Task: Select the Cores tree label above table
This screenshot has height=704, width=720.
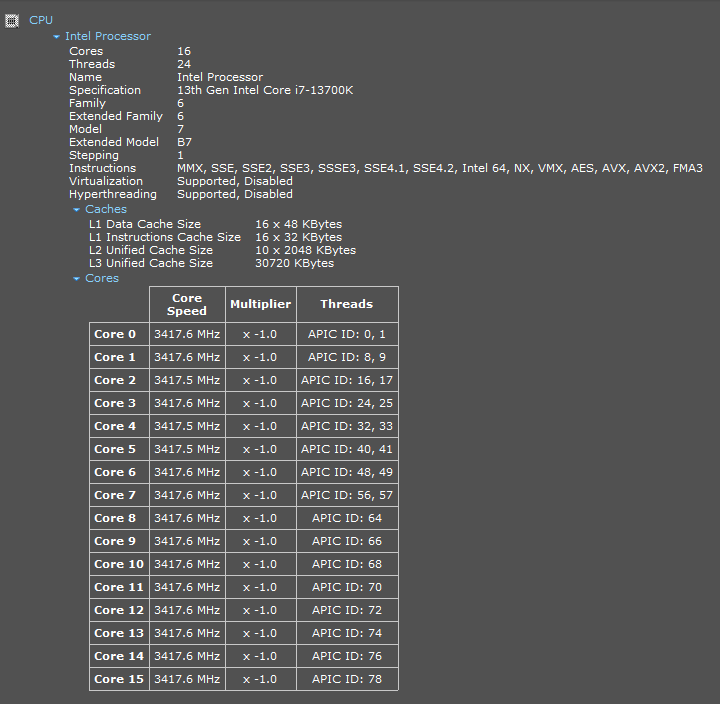Action: pos(102,278)
